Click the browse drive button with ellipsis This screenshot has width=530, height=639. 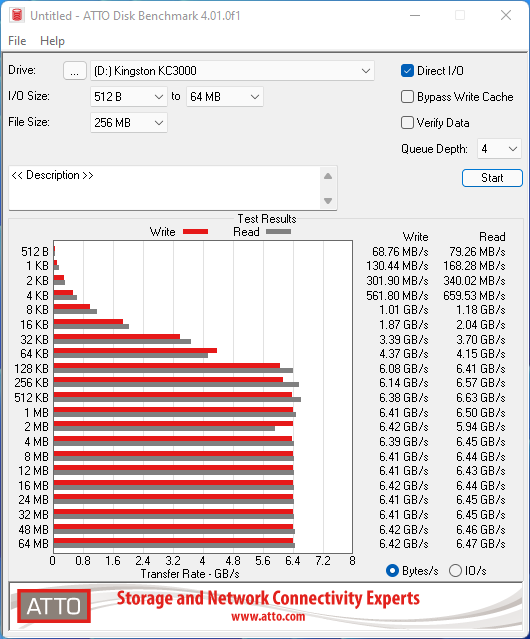75,71
